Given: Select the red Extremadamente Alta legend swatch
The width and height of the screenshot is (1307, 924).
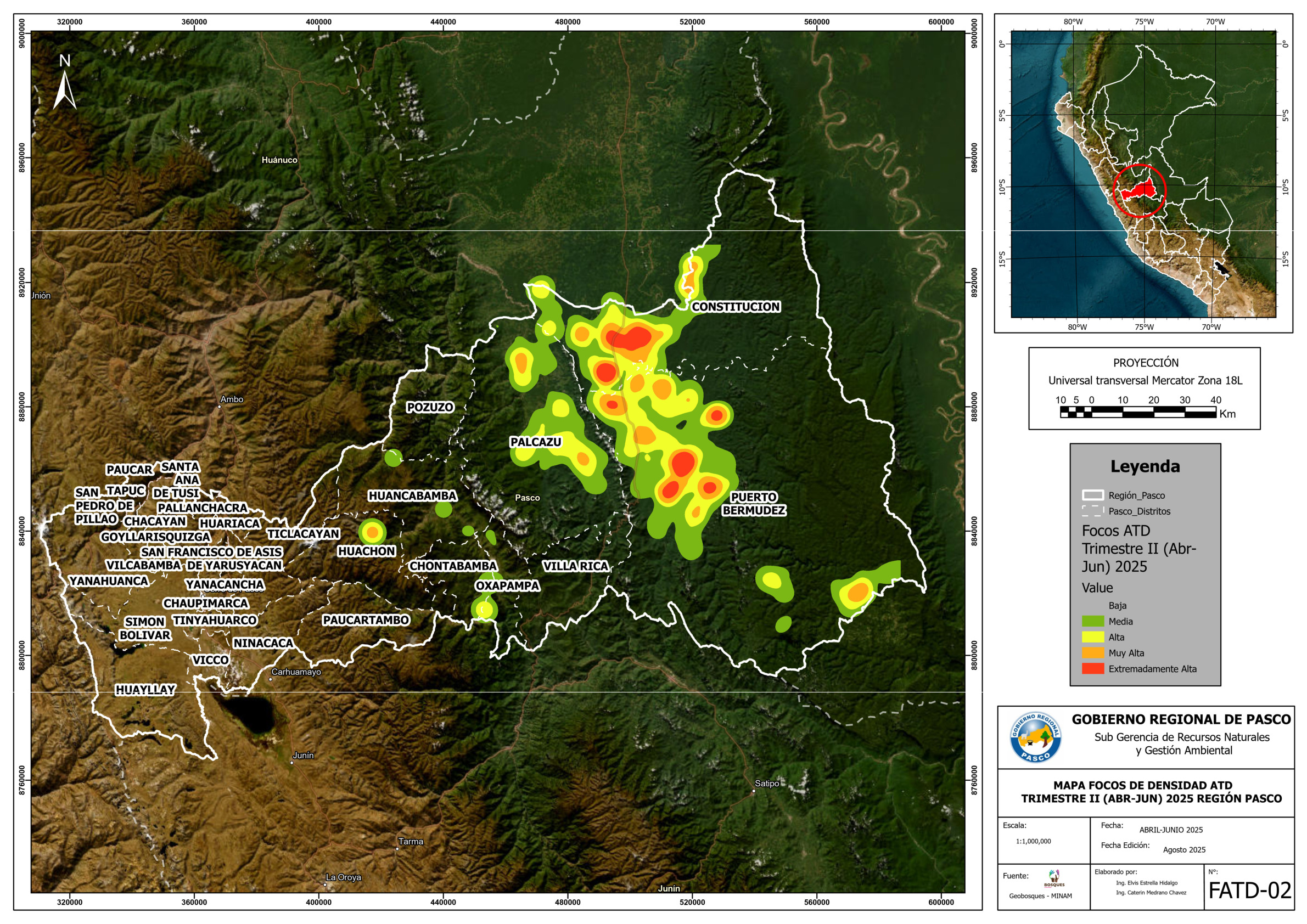Looking at the screenshot, I should point(1092,668).
